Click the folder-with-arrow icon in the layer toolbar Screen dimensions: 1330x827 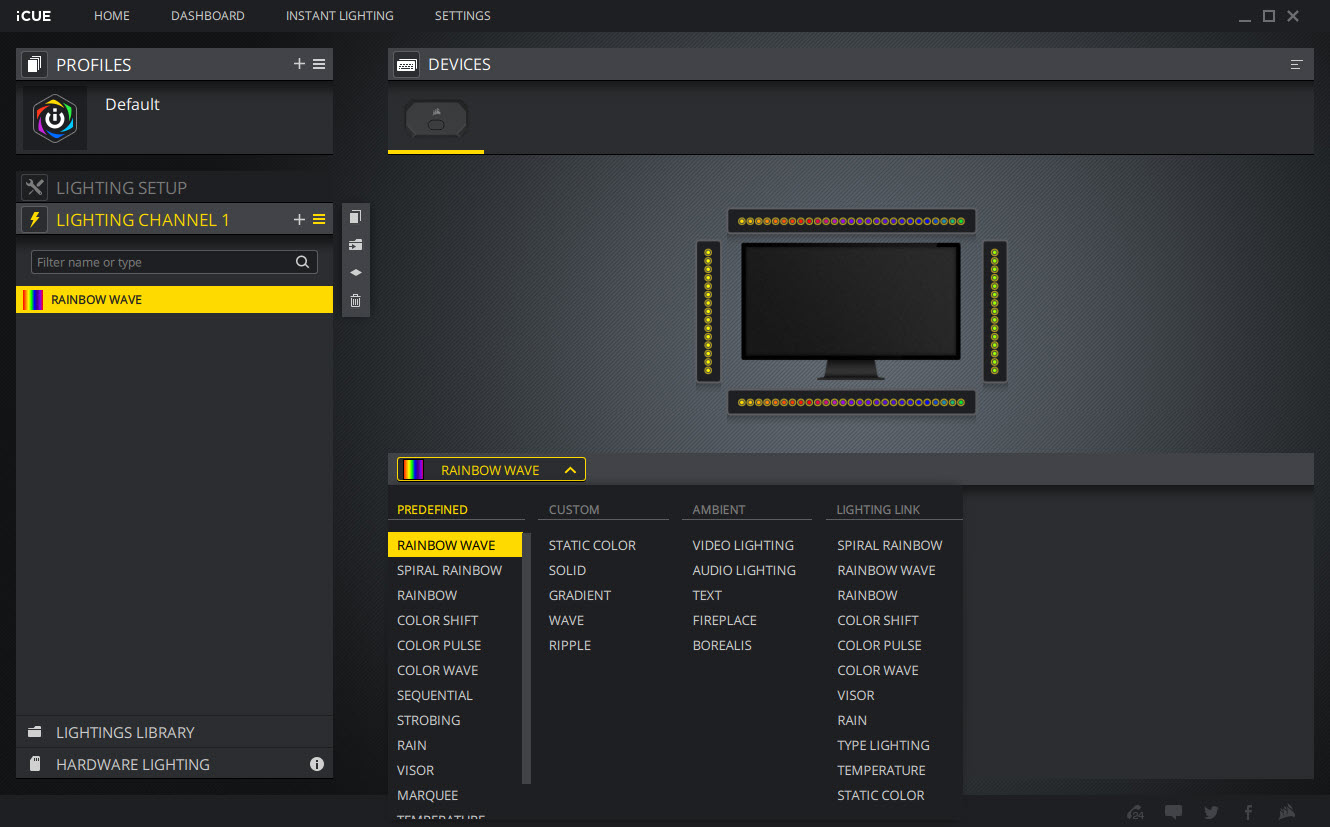[355, 245]
